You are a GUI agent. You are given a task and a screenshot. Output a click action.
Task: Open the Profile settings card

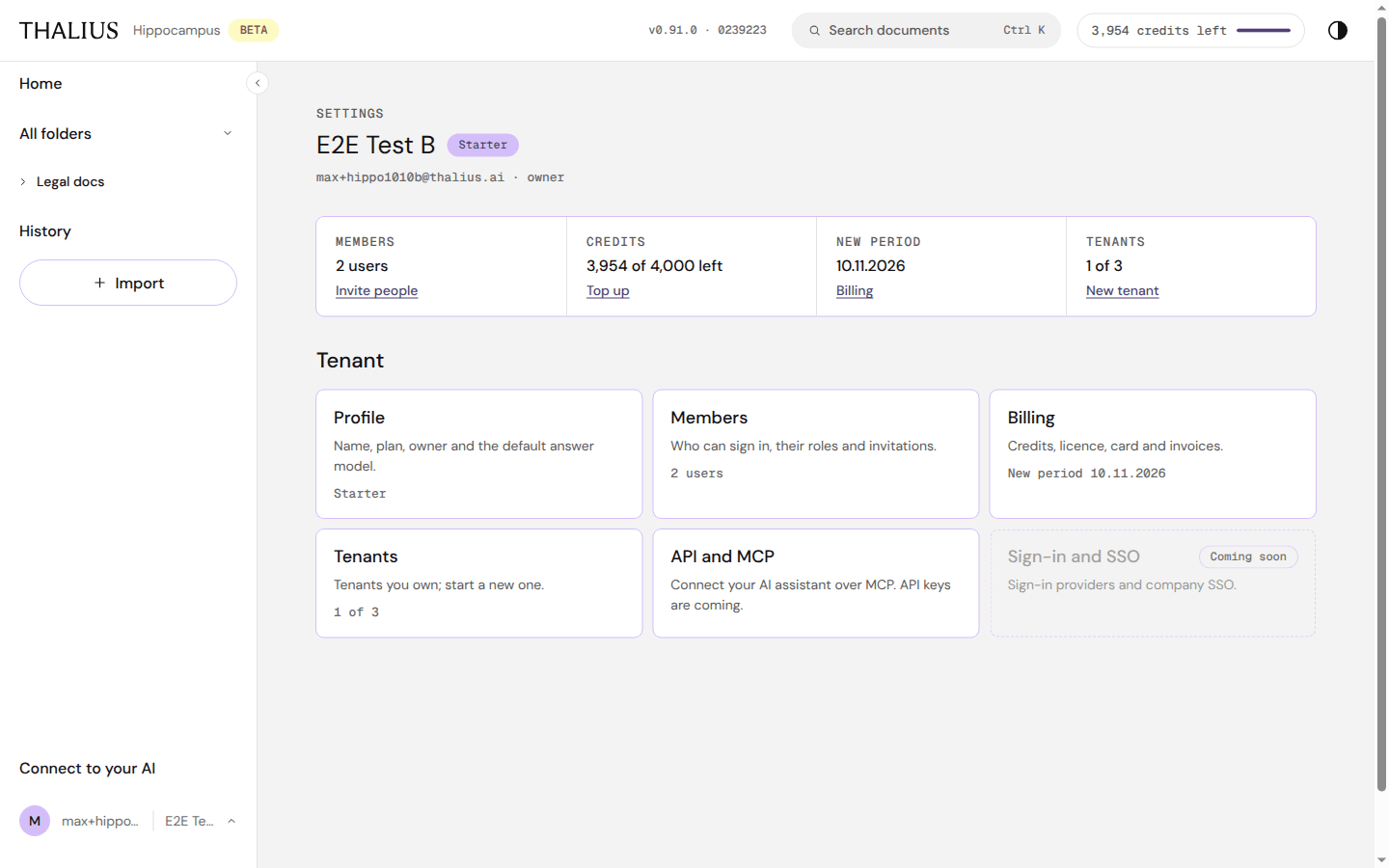[478, 454]
